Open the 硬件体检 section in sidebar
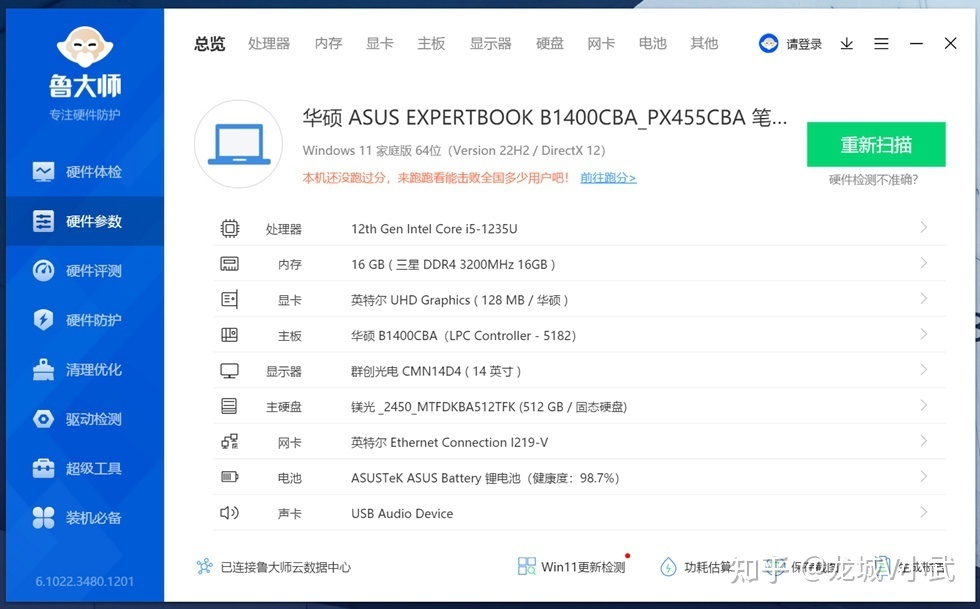Image resolution: width=980 pixels, height=609 pixels. pyautogui.click(x=85, y=171)
